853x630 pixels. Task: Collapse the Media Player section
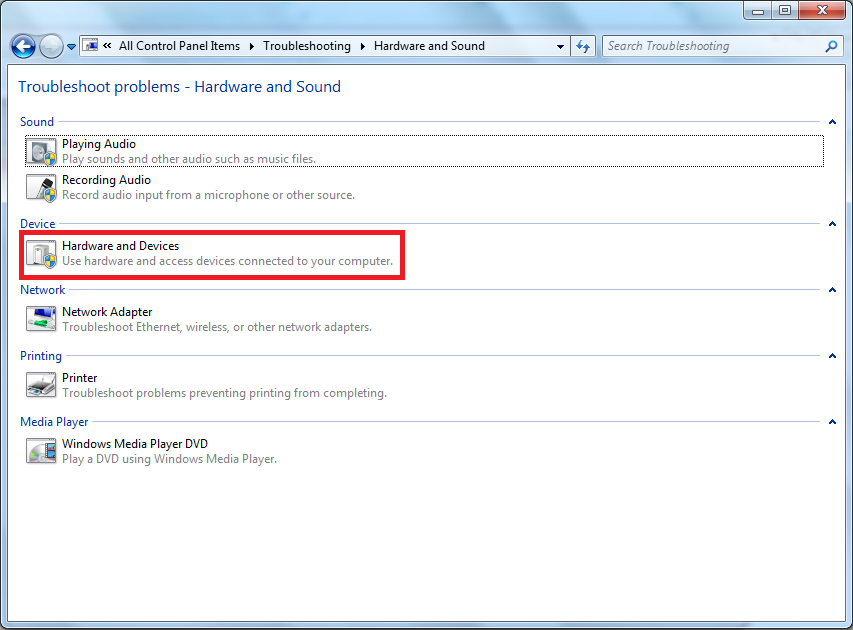click(x=832, y=422)
